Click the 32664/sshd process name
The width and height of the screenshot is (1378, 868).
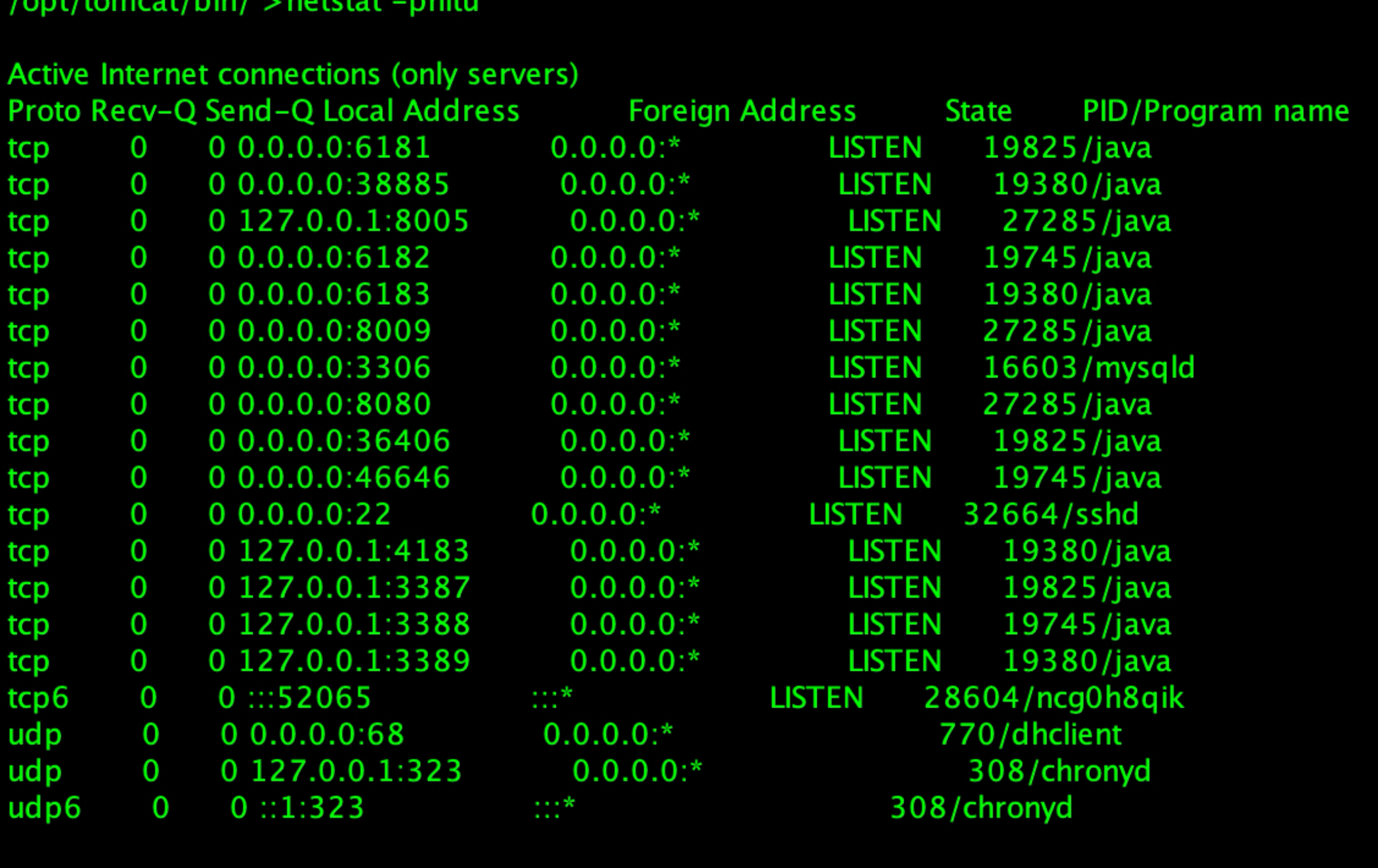pyautogui.click(x=1051, y=515)
